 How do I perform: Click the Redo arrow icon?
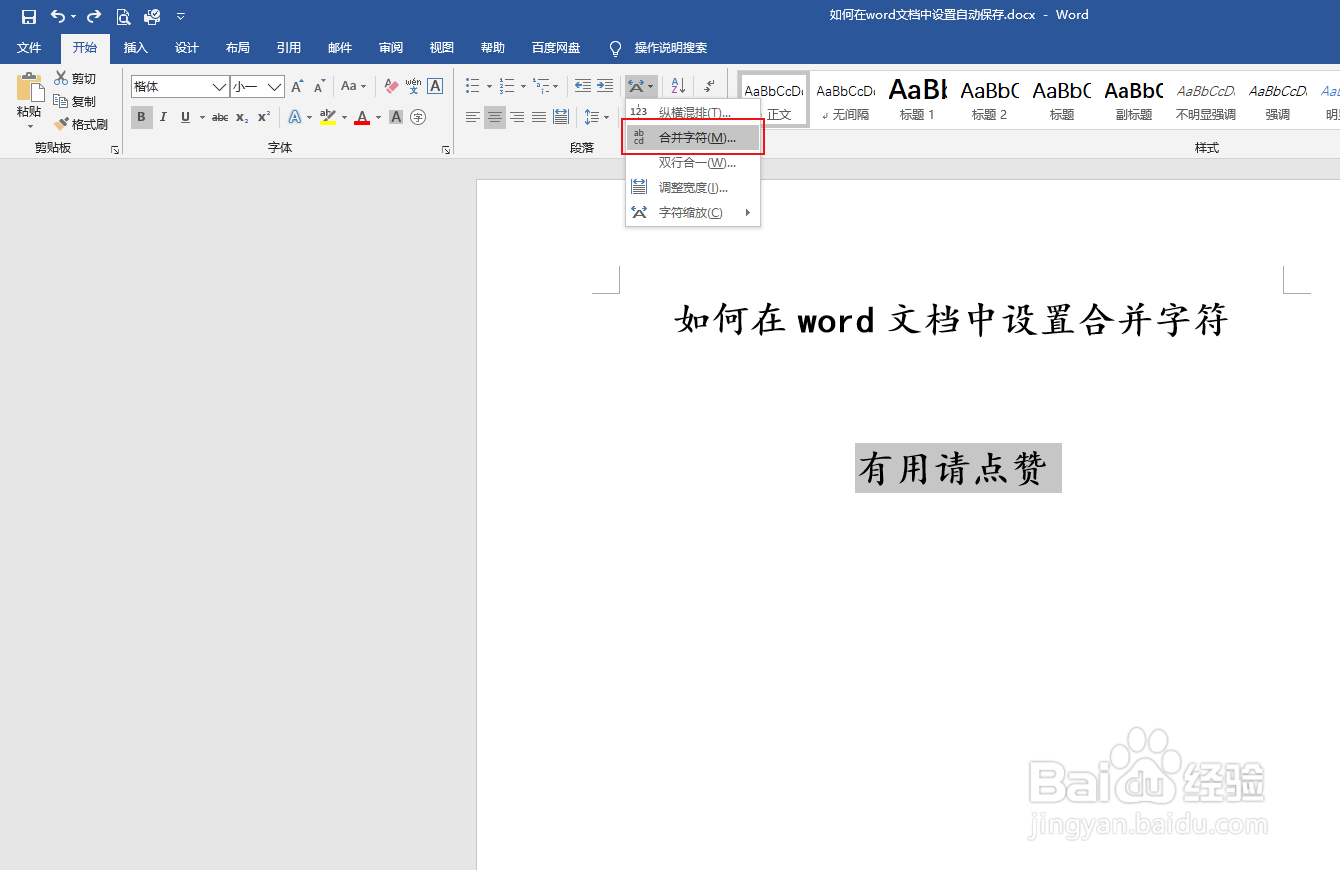[x=94, y=16]
